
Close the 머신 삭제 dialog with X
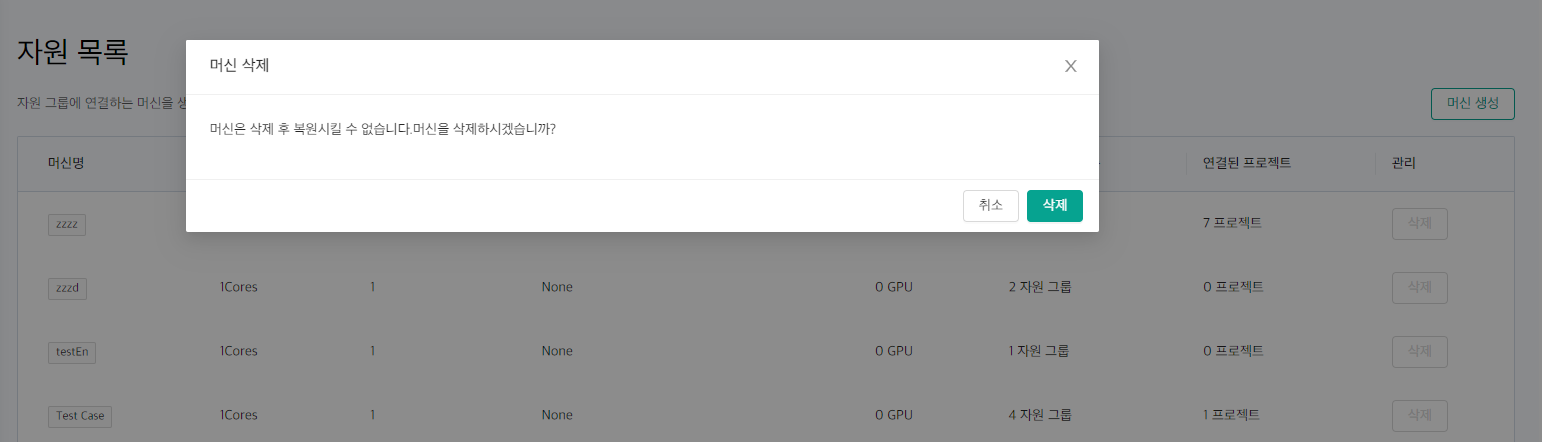tap(1070, 66)
